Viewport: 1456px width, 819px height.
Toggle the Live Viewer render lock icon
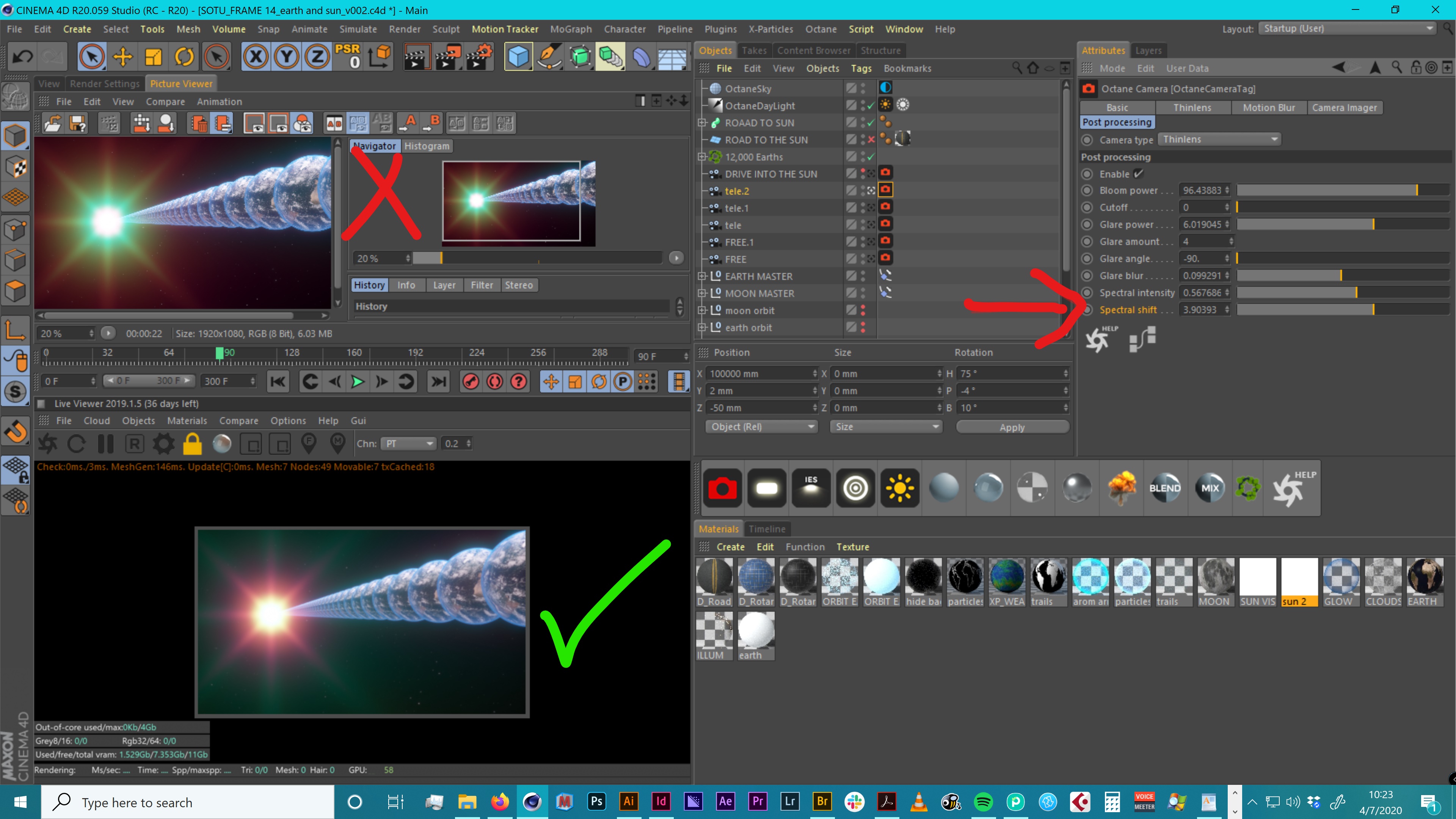192,444
